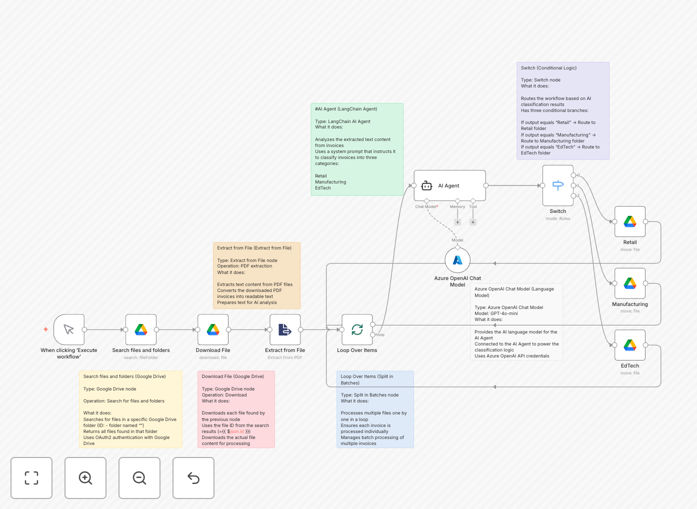
Task: Select the green AI Agent sticky note
Action: [x=357, y=149]
